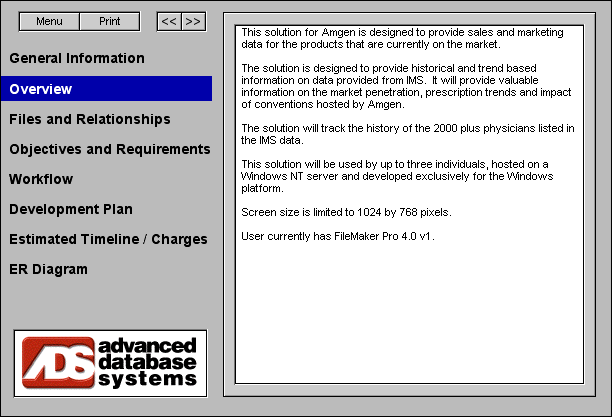Click the line 'of conventions hosted by Amgen.'
The image size is (612, 417).
click(323, 104)
